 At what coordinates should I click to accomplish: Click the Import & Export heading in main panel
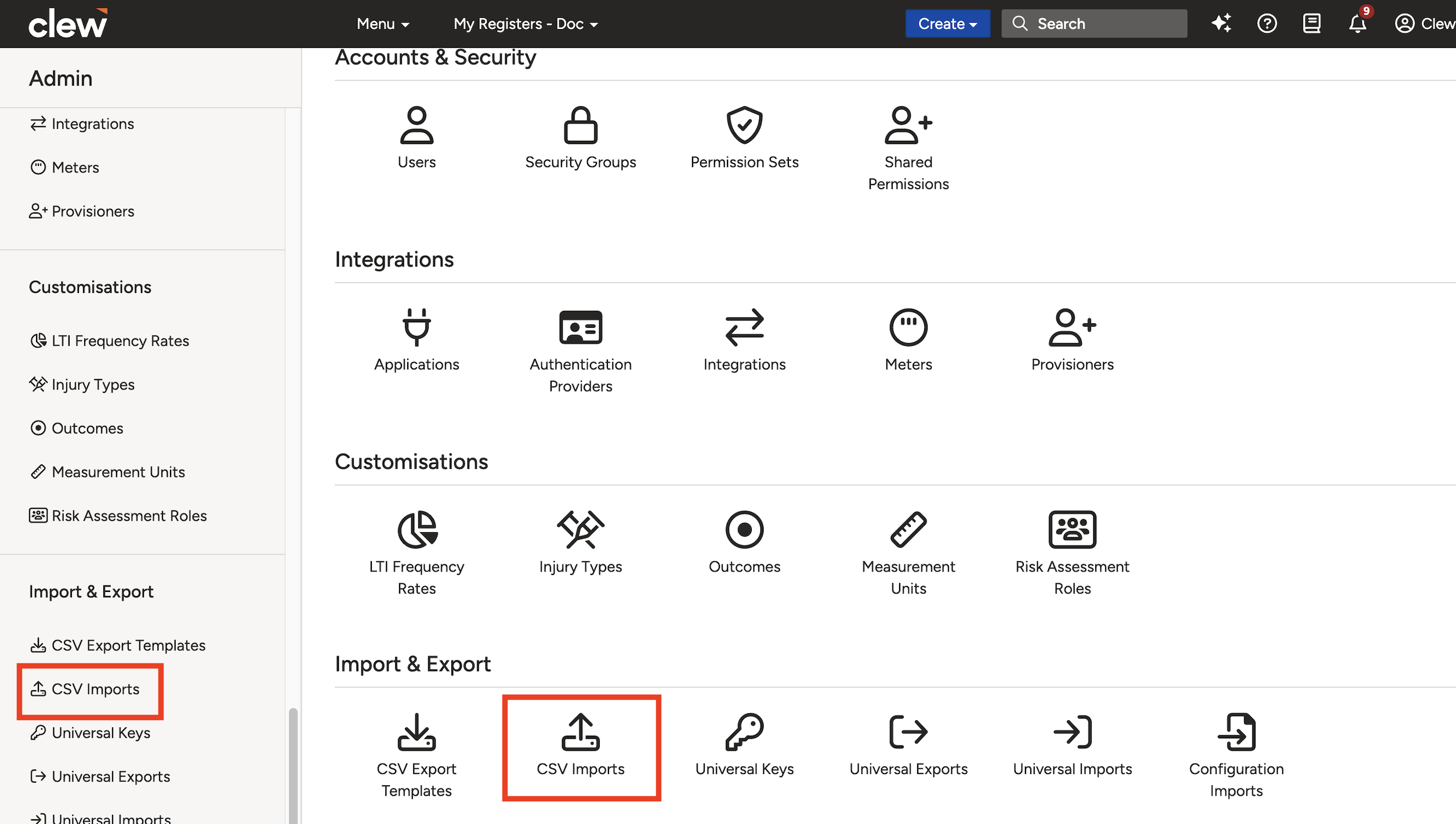[x=412, y=664]
